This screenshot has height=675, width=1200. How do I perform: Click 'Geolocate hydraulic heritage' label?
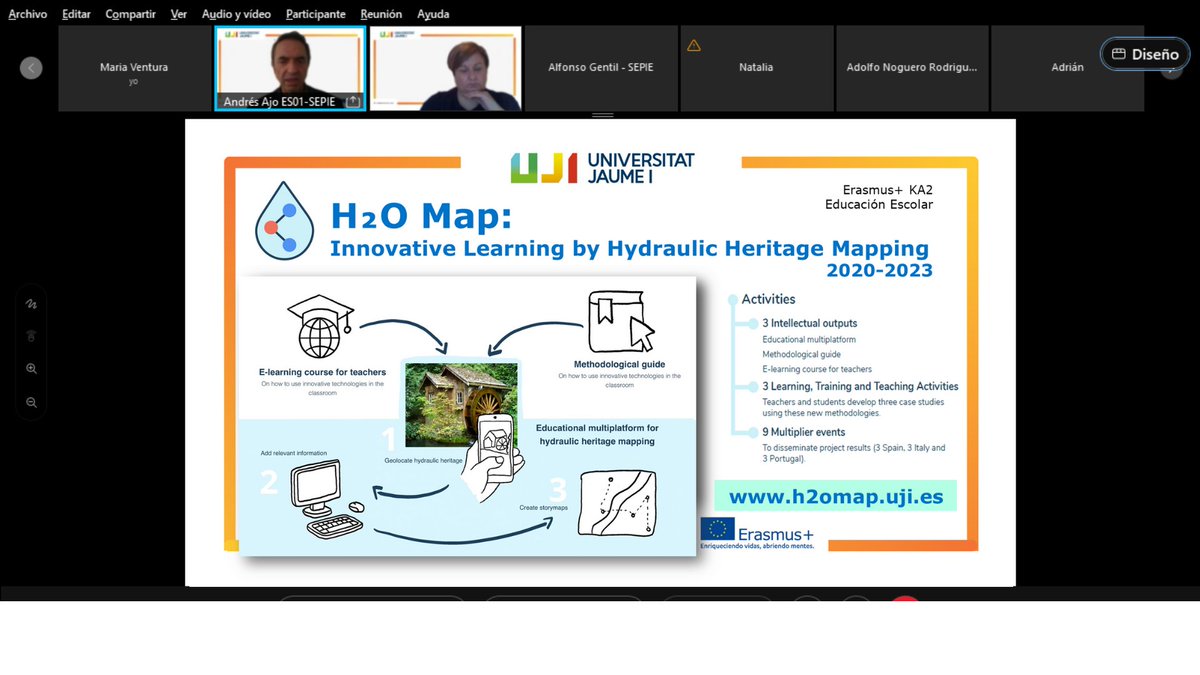pyautogui.click(x=423, y=461)
